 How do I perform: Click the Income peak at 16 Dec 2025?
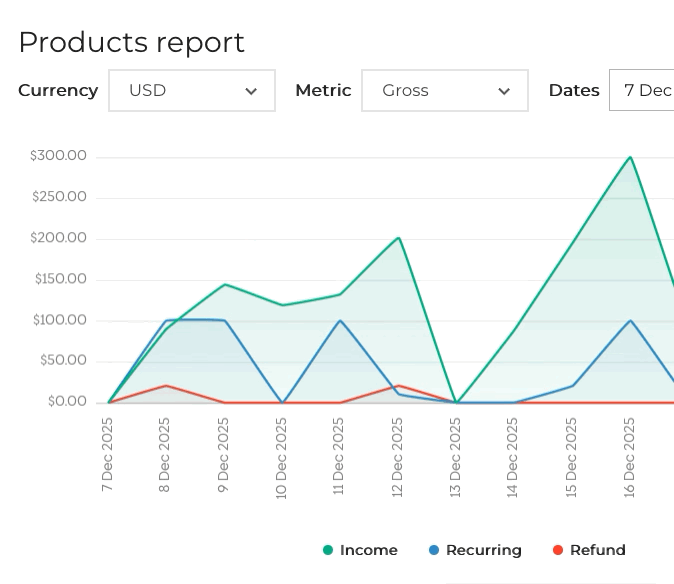coord(630,157)
